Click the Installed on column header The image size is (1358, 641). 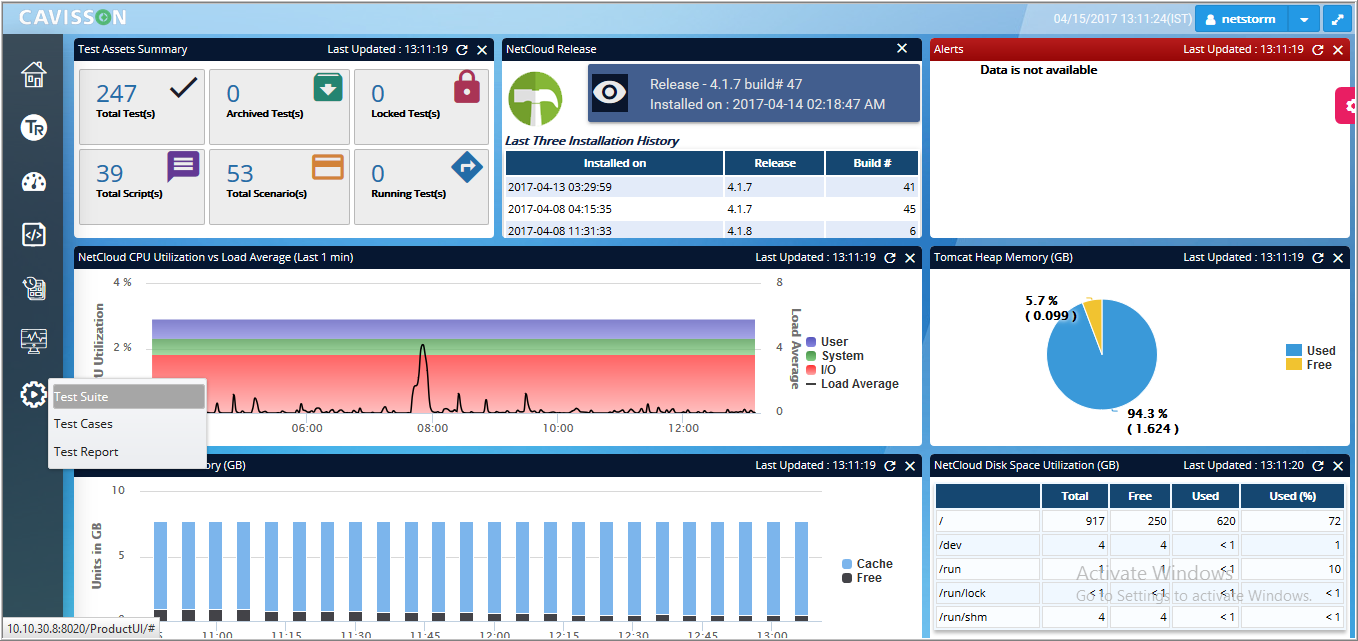click(614, 163)
